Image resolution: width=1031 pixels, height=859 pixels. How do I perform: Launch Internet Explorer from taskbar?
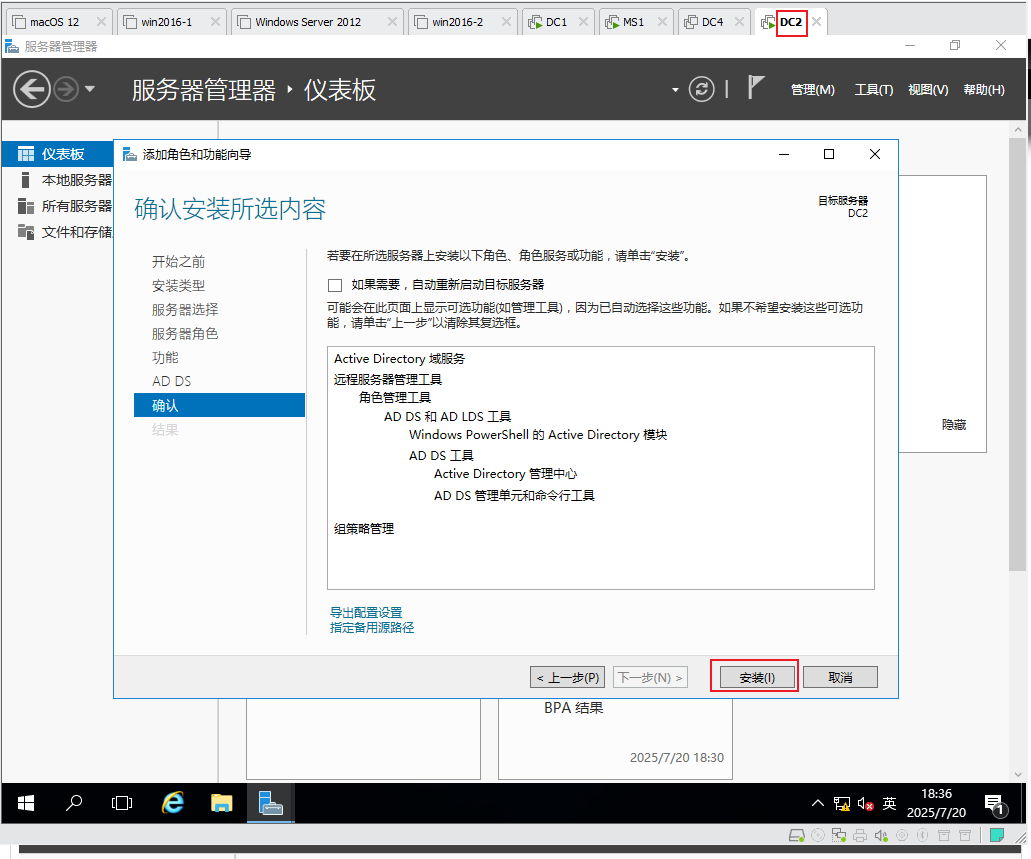click(x=172, y=803)
